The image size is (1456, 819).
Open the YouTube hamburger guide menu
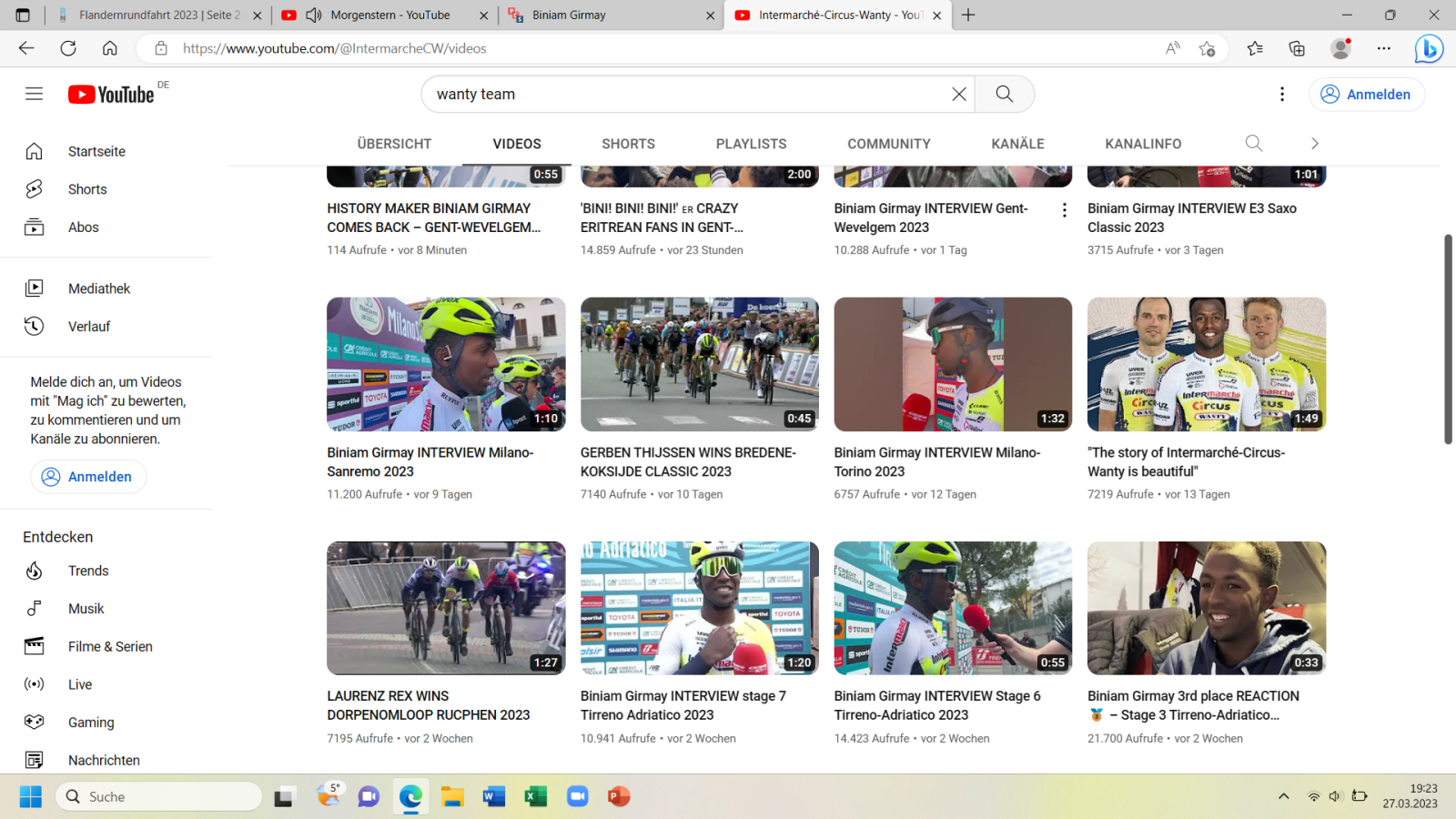[x=34, y=94]
